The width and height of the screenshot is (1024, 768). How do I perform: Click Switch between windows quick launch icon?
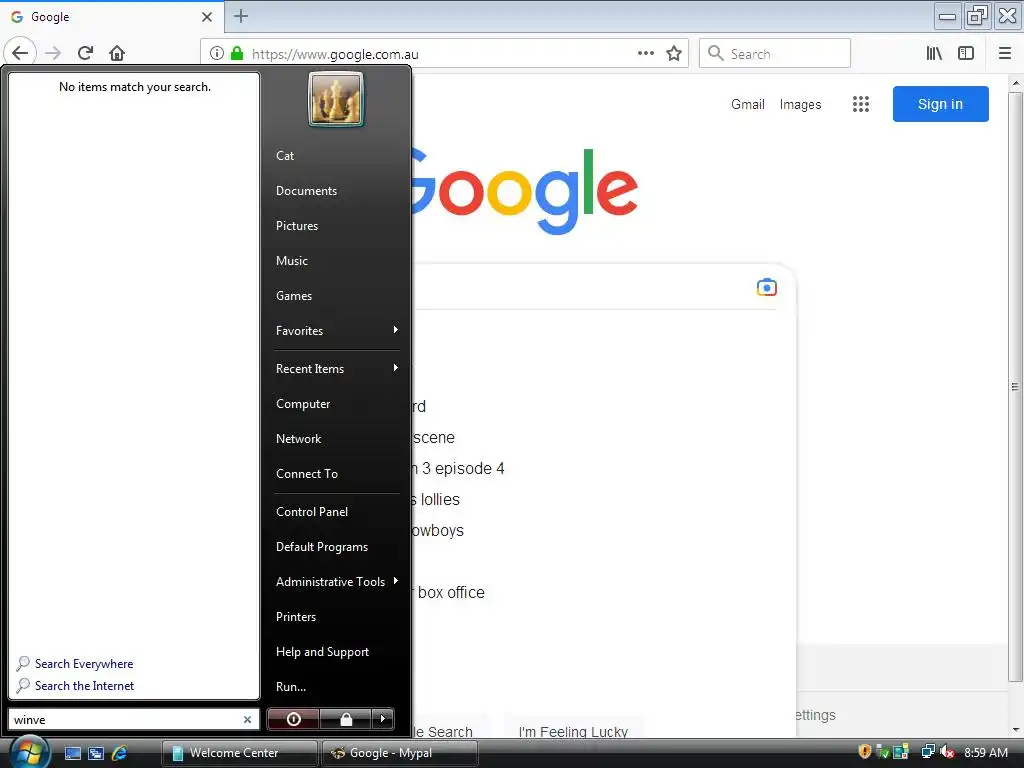coord(96,753)
